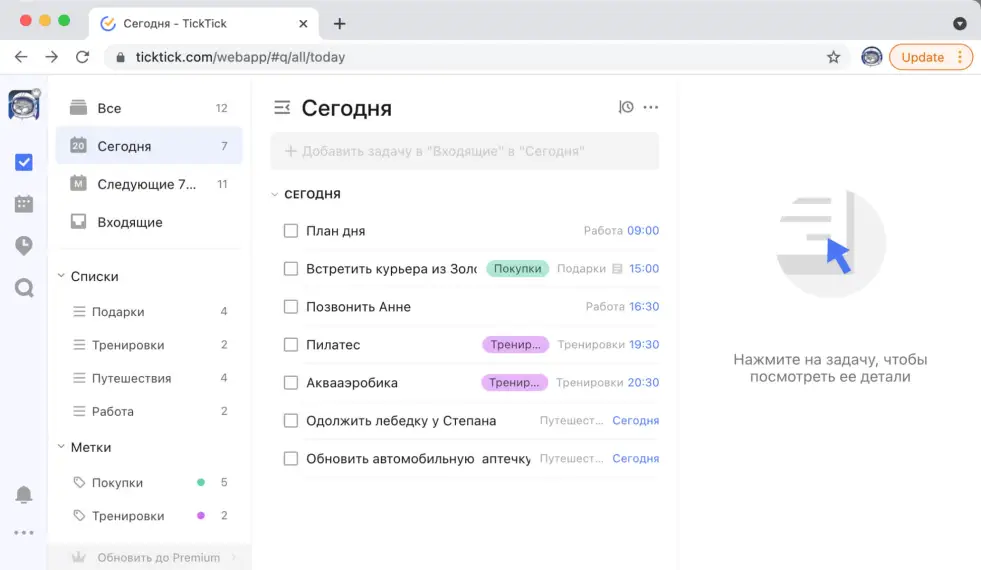Collapse task list panel via hamburger icon
Viewport: 981px width, 570px height.
point(282,107)
